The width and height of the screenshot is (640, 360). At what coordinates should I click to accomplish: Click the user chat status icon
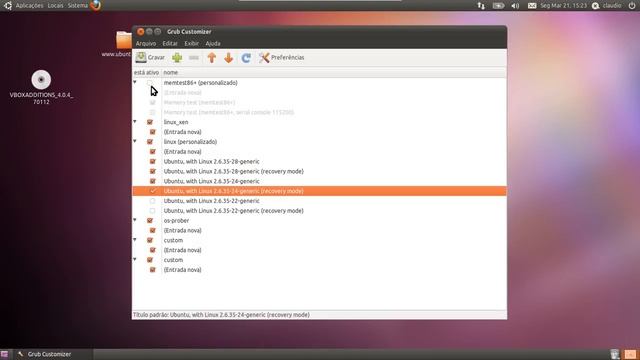596,5
